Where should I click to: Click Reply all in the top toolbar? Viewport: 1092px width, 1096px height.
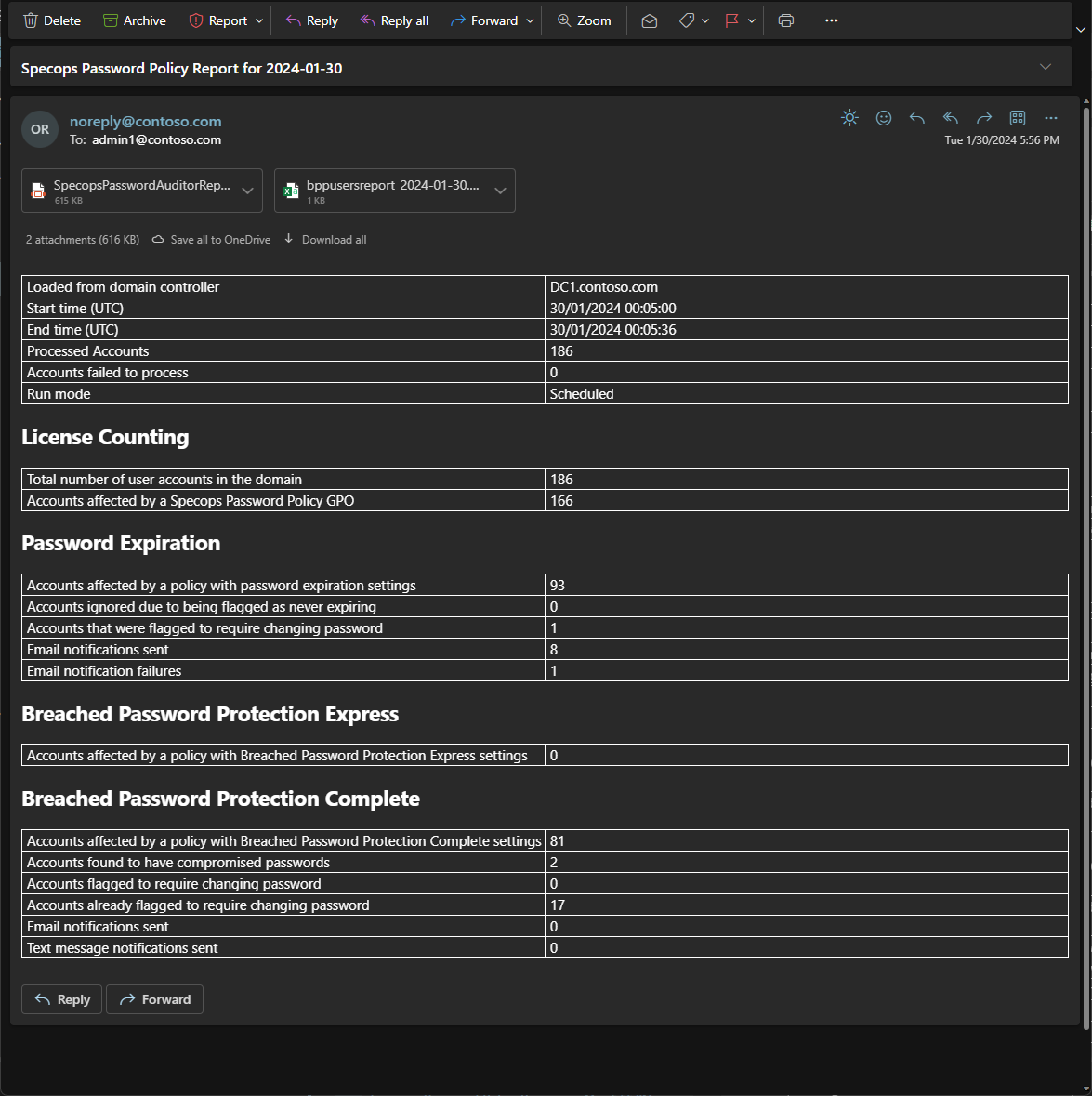point(394,20)
